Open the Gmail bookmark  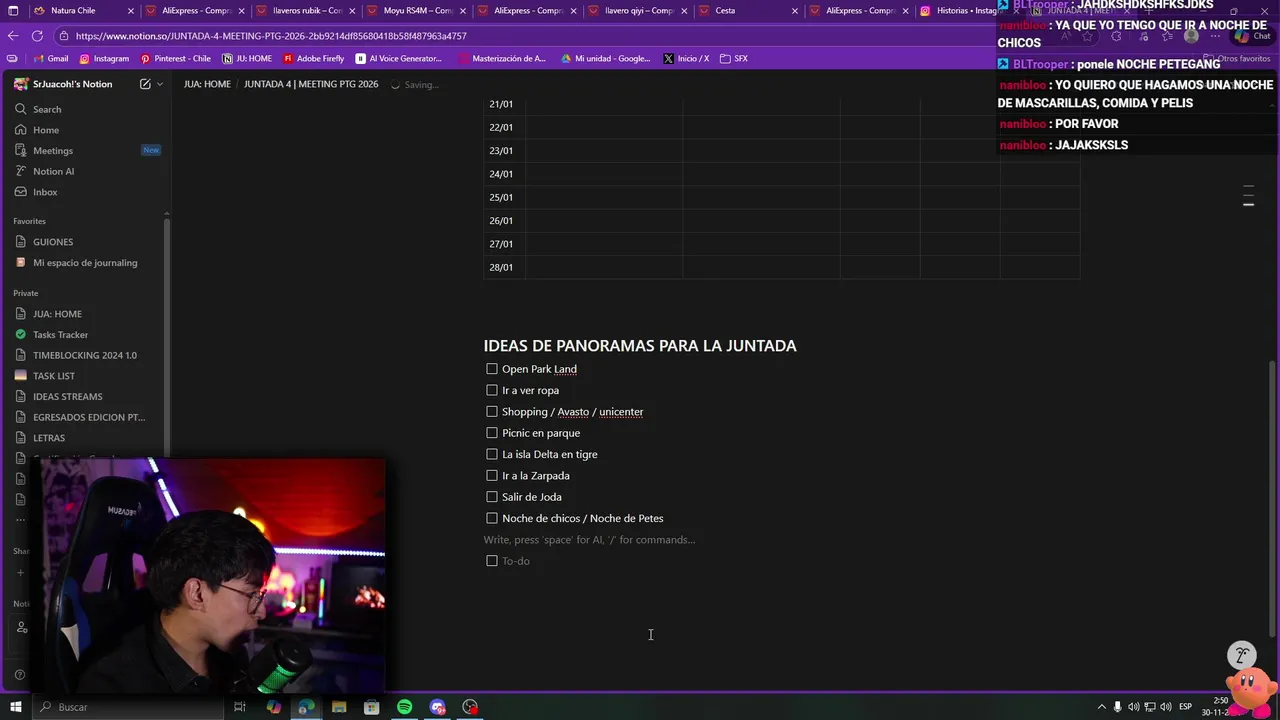(x=50, y=58)
